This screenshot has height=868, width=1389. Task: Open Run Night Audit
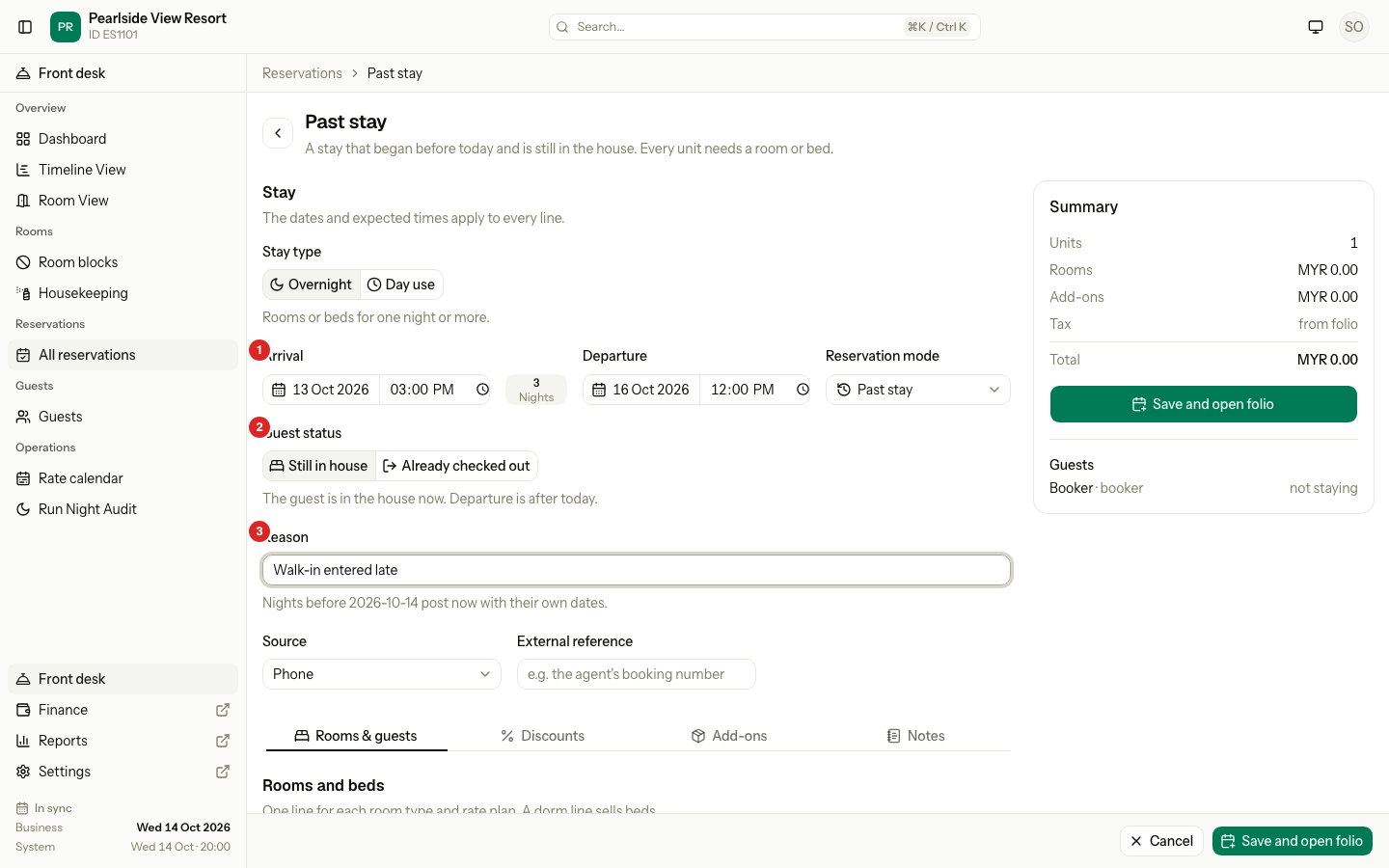click(x=123, y=509)
